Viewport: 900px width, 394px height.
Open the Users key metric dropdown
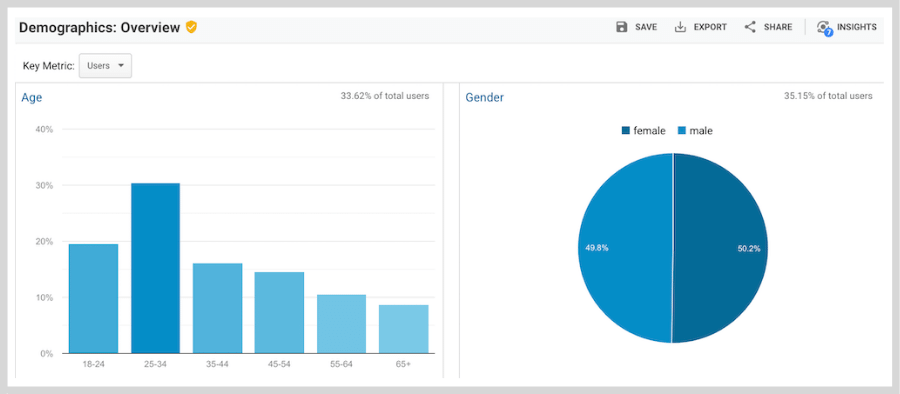point(106,65)
